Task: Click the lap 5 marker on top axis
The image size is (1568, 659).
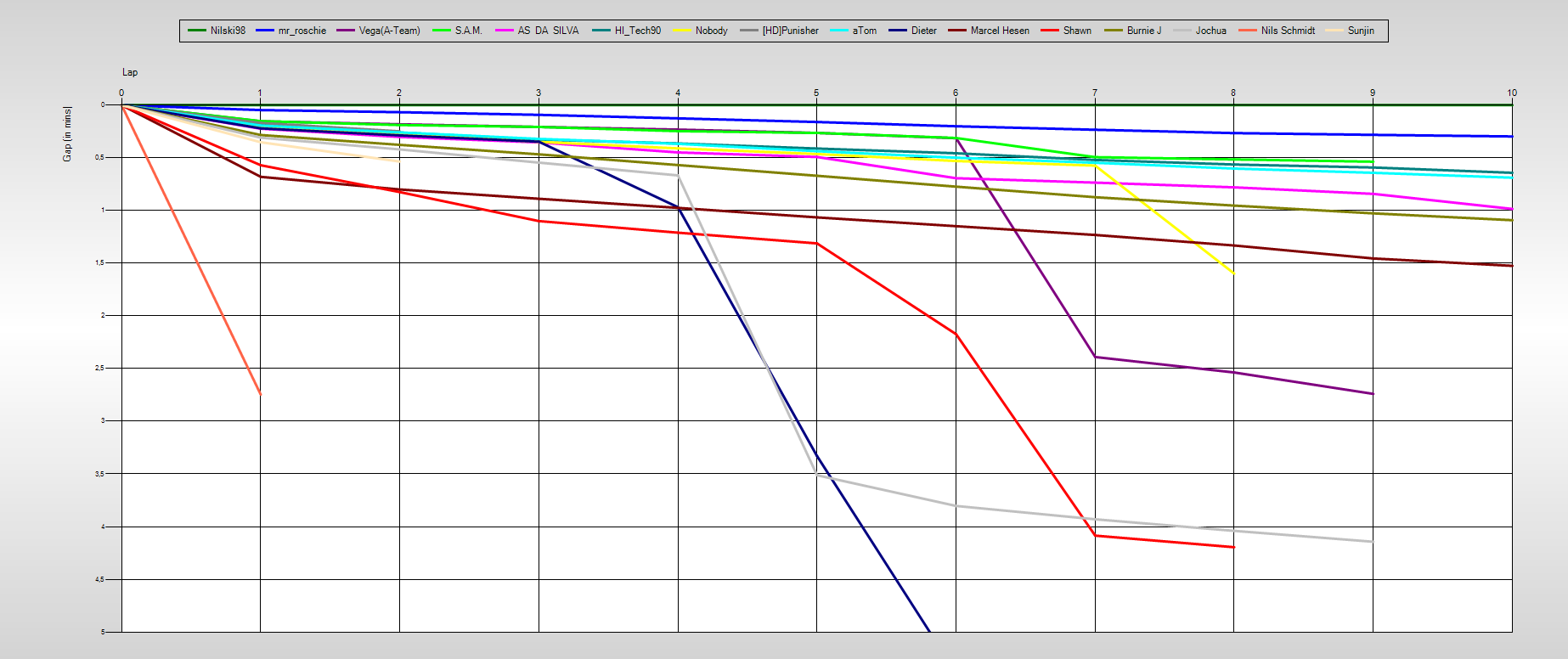Action: pos(816,93)
